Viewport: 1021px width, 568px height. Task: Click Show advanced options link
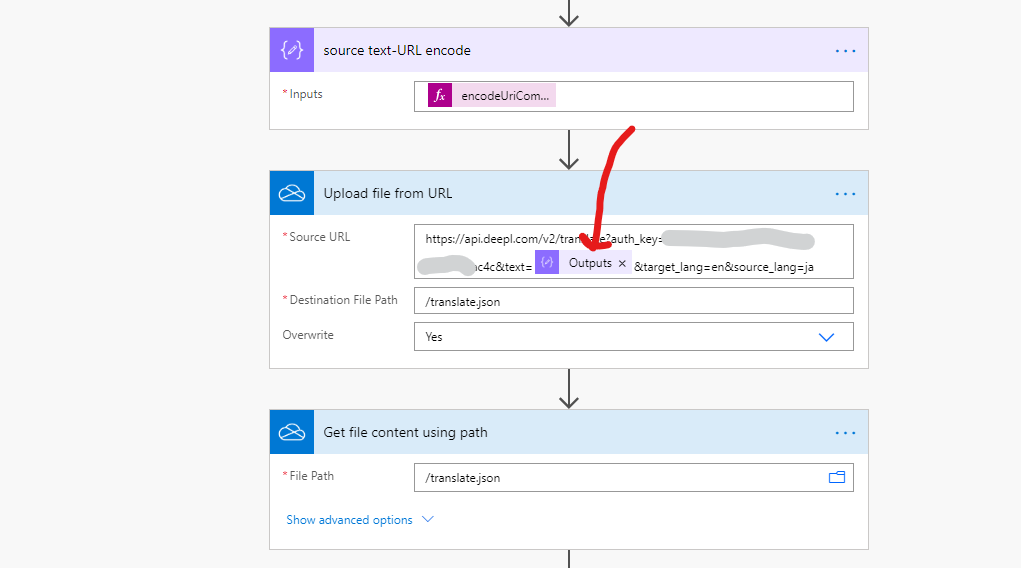(x=349, y=520)
